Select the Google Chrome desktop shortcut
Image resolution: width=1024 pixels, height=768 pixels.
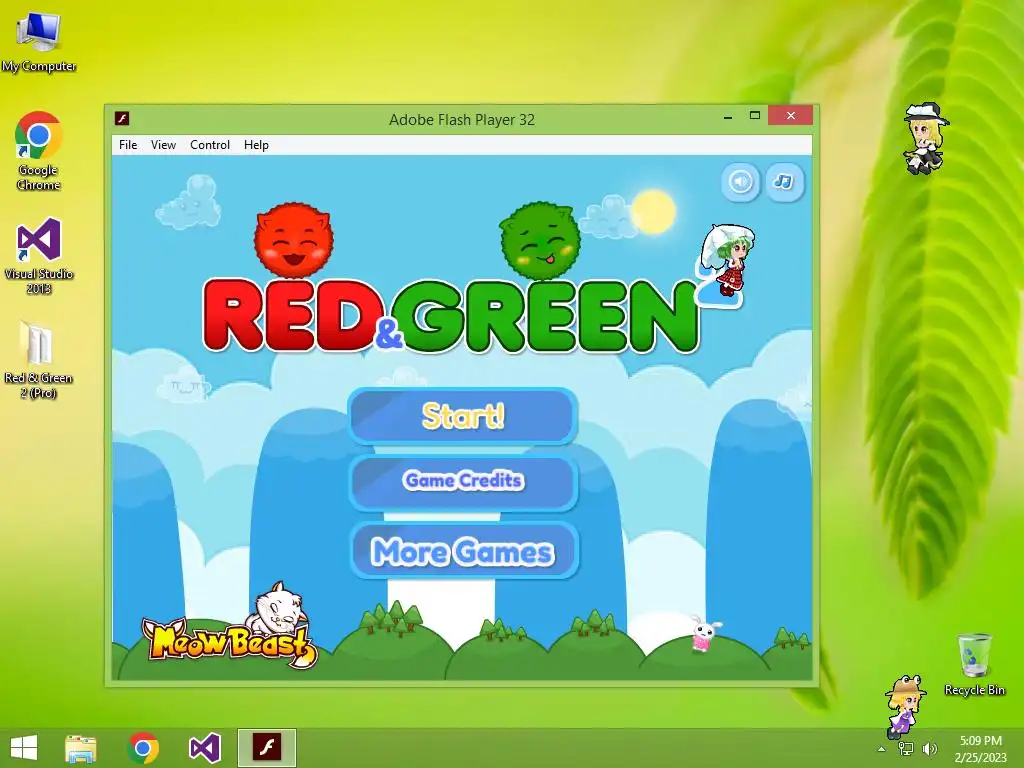pyautogui.click(x=39, y=152)
